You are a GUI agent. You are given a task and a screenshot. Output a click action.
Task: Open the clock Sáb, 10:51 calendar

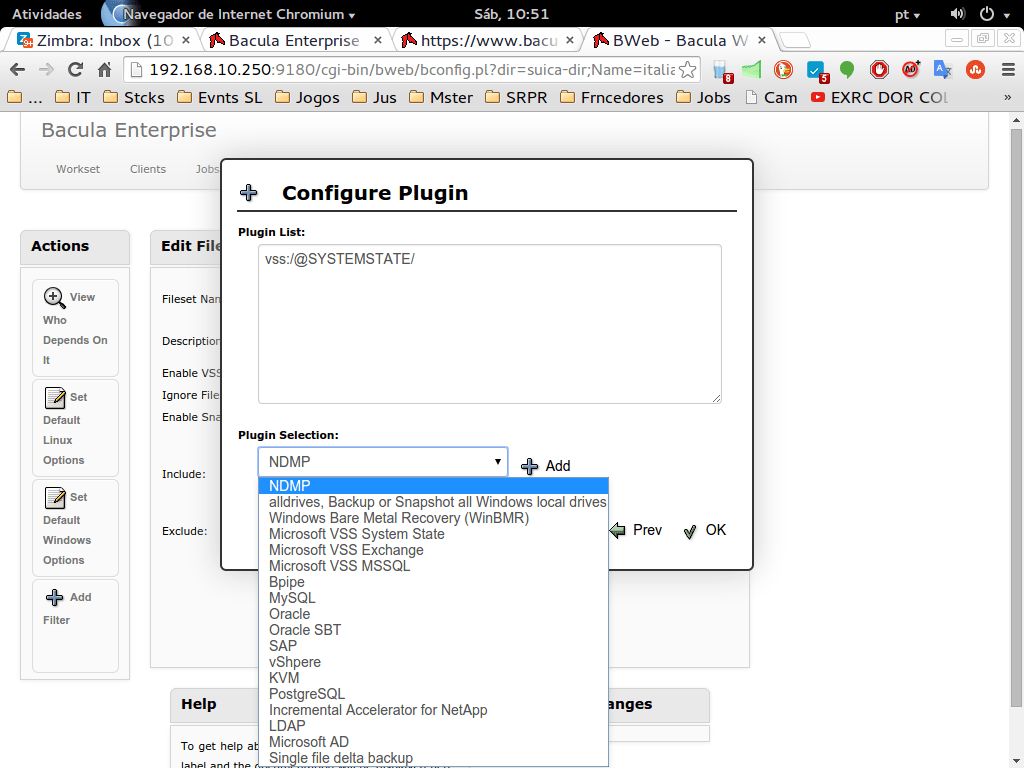pos(511,14)
